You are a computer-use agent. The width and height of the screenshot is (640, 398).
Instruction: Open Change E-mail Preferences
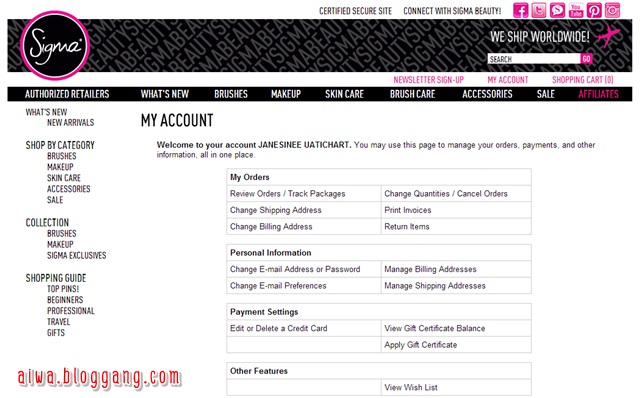[278, 286]
